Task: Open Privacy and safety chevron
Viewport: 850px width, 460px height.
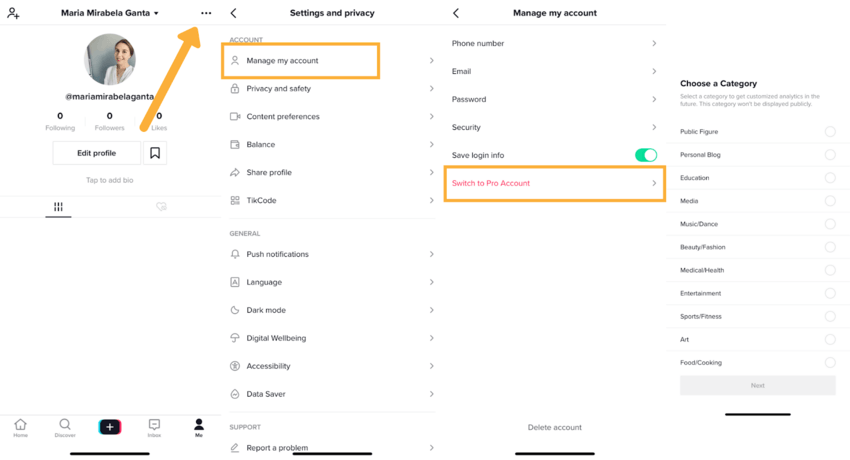Action: pyautogui.click(x=432, y=88)
